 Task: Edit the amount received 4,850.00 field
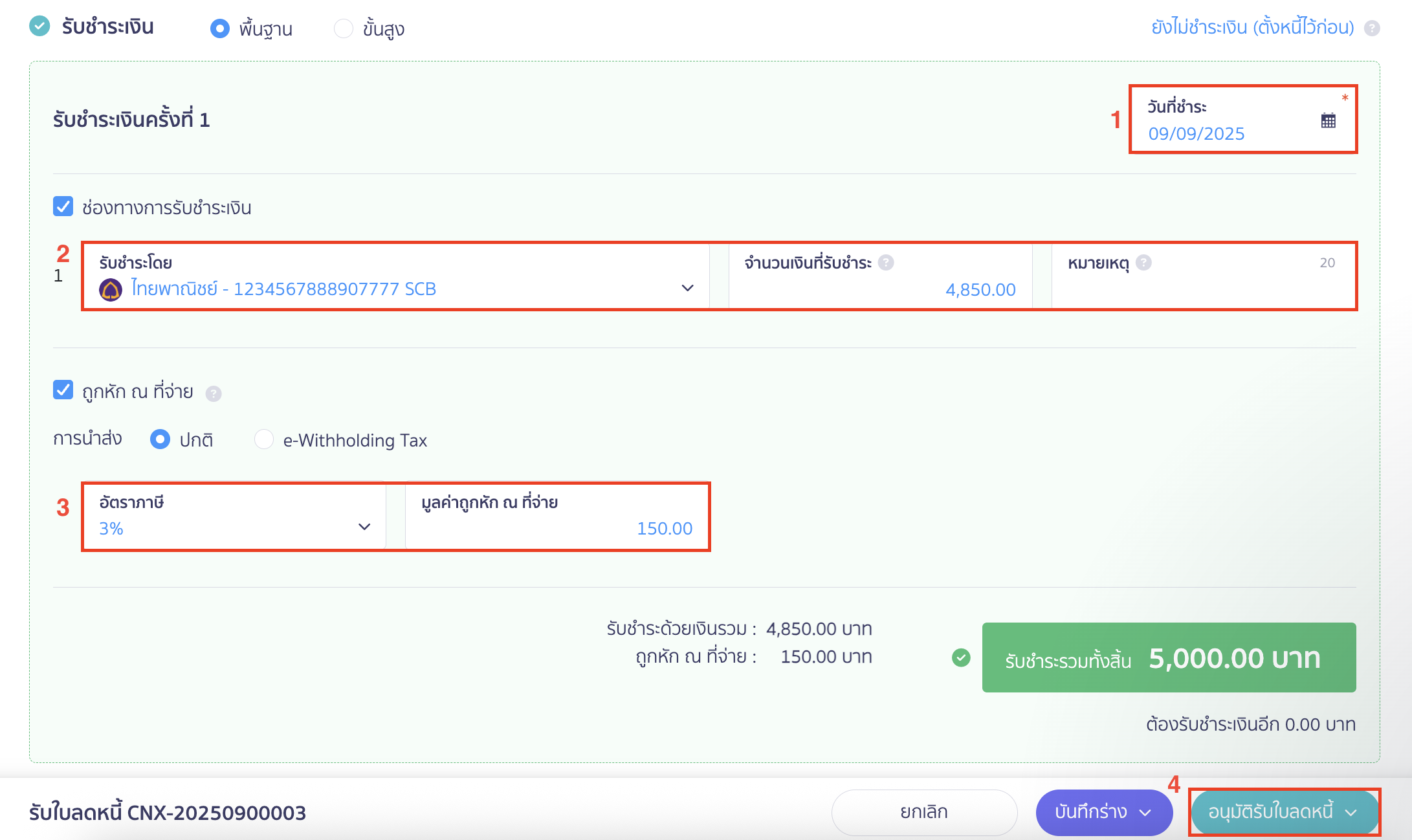pos(880,276)
